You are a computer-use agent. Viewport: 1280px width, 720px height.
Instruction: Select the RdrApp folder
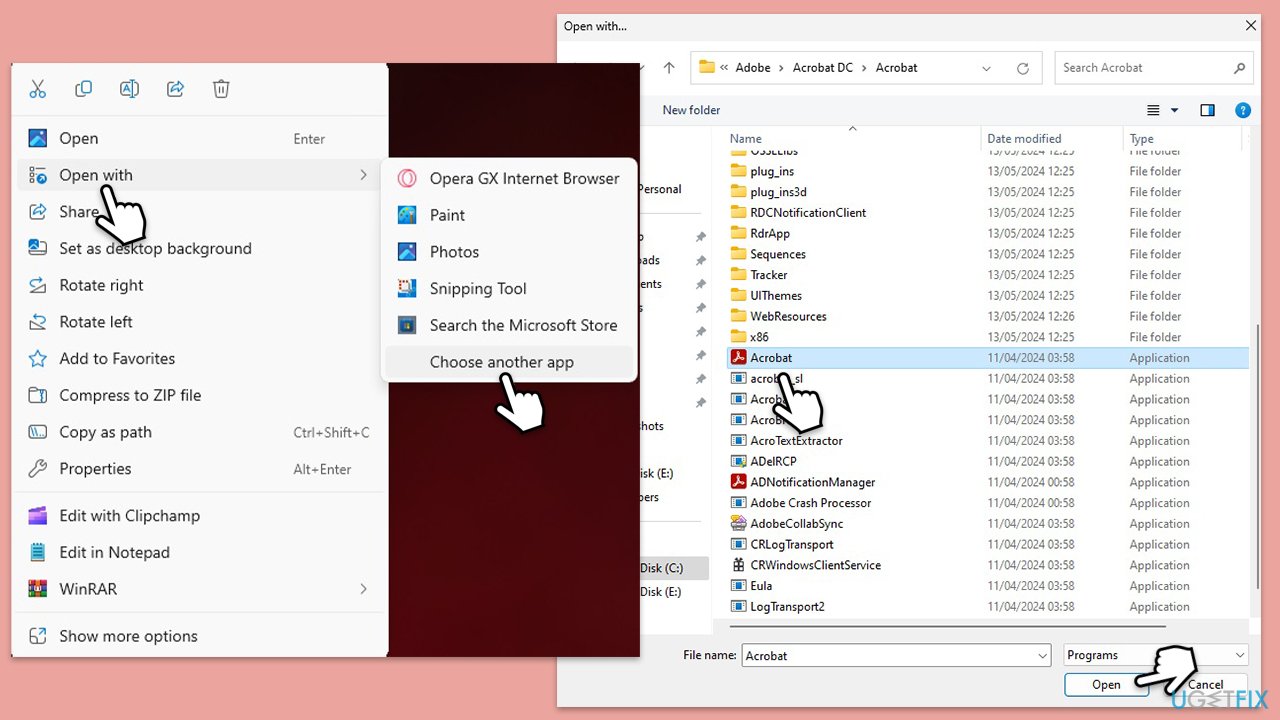point(770,234)
